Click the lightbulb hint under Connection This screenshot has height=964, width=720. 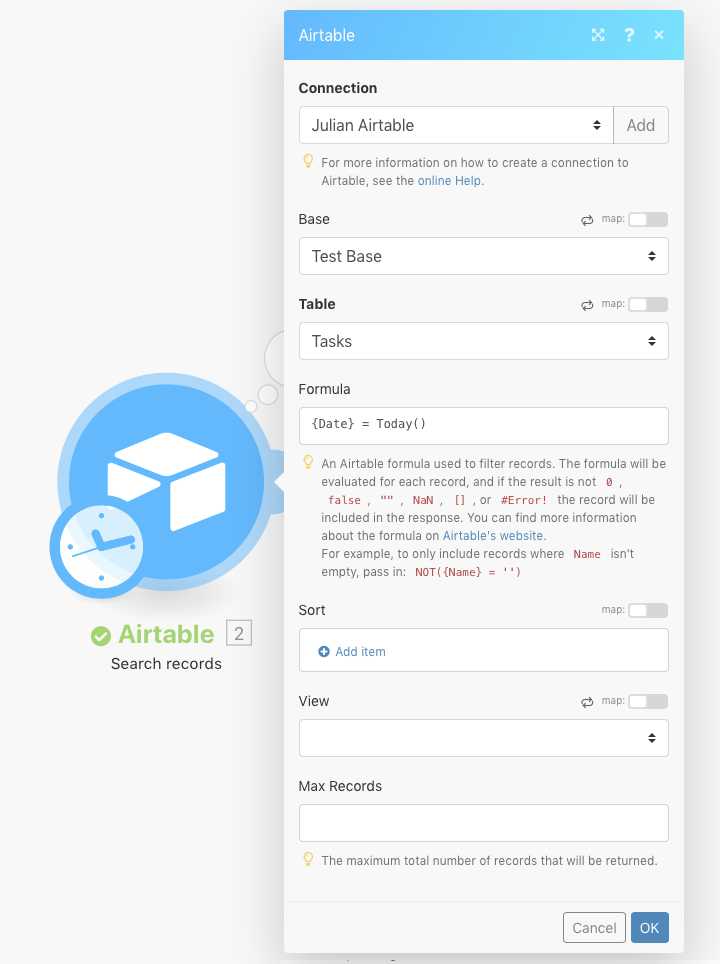(x=309, y=162)
